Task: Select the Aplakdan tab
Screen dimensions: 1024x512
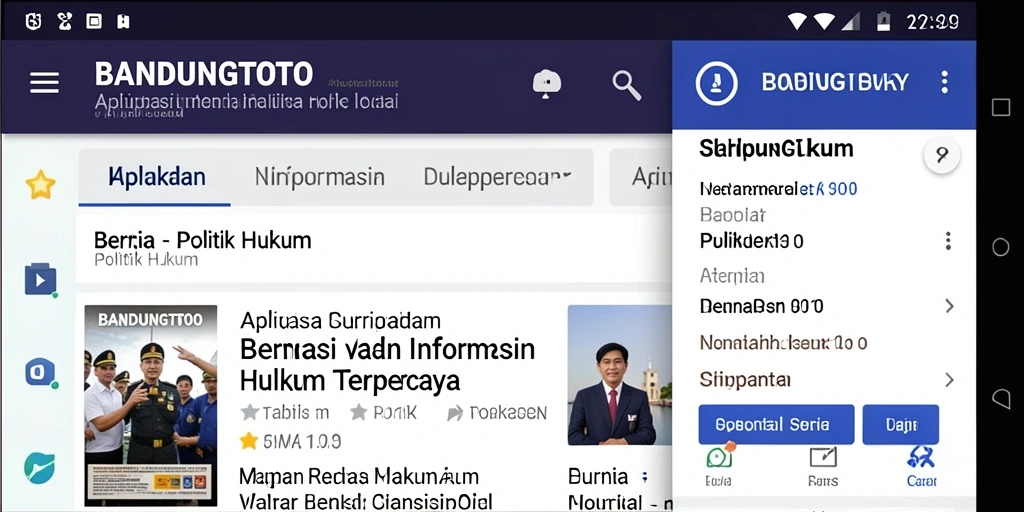Action: [156, 177]
